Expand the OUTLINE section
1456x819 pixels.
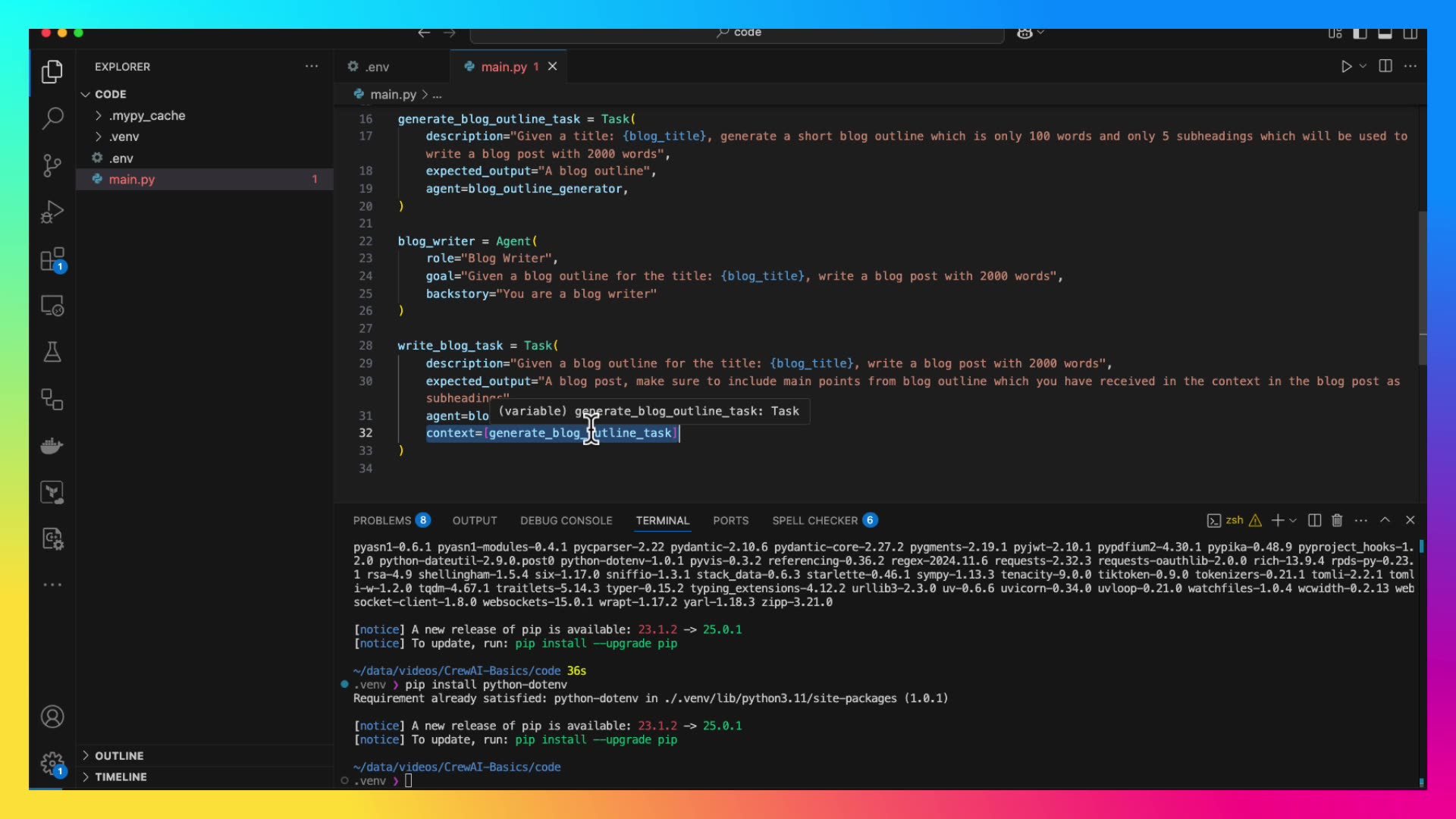tap(119, 755)
